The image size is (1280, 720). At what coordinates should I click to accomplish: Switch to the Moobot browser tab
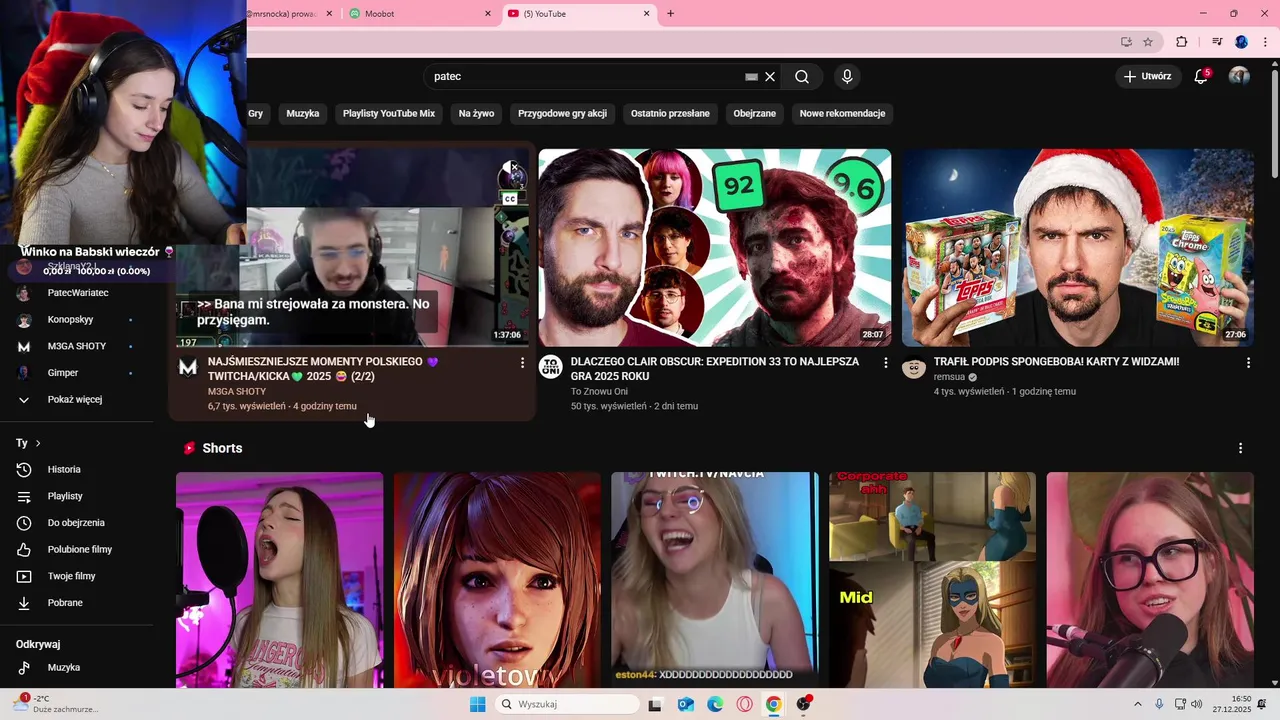(420, 14)
